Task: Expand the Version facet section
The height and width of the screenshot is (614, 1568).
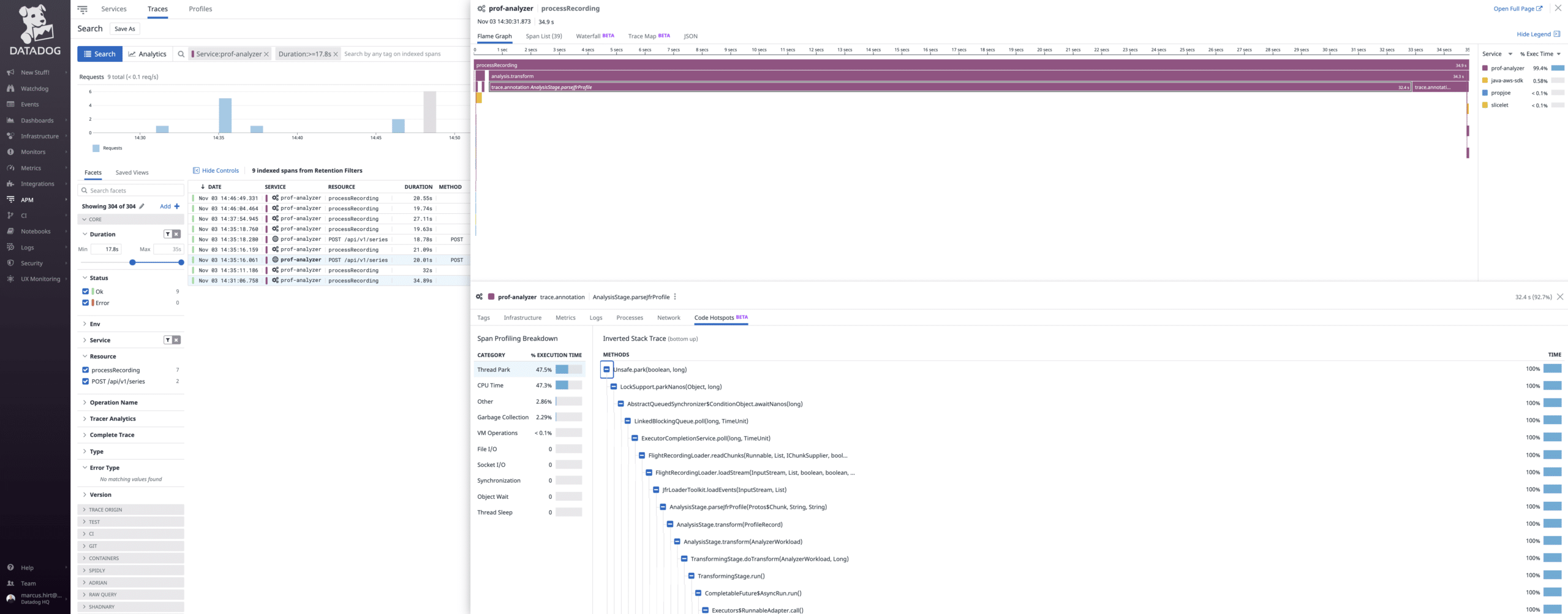Action: (x=85, y=495)
